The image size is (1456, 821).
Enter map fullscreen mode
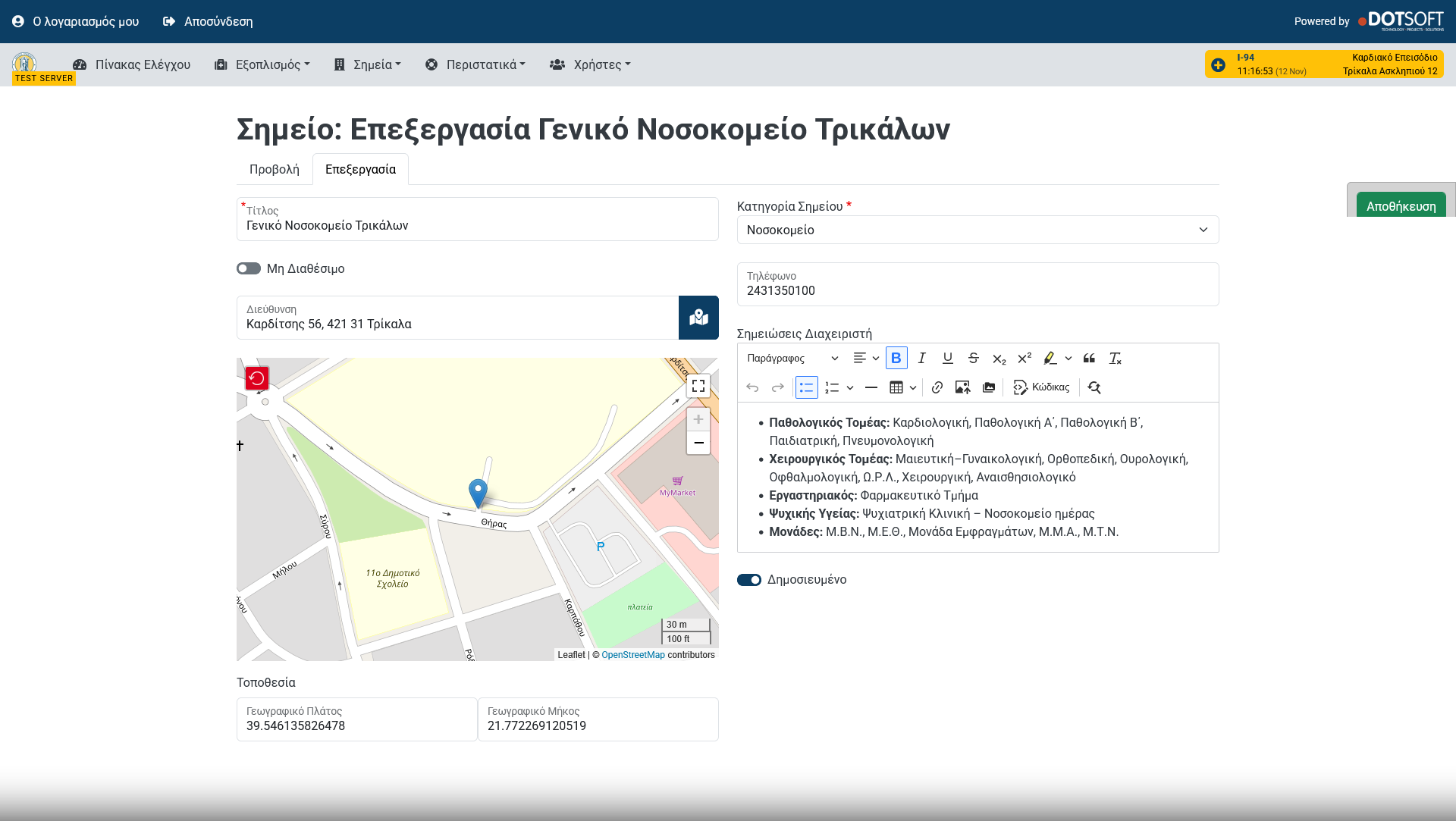tap(698, 386)
